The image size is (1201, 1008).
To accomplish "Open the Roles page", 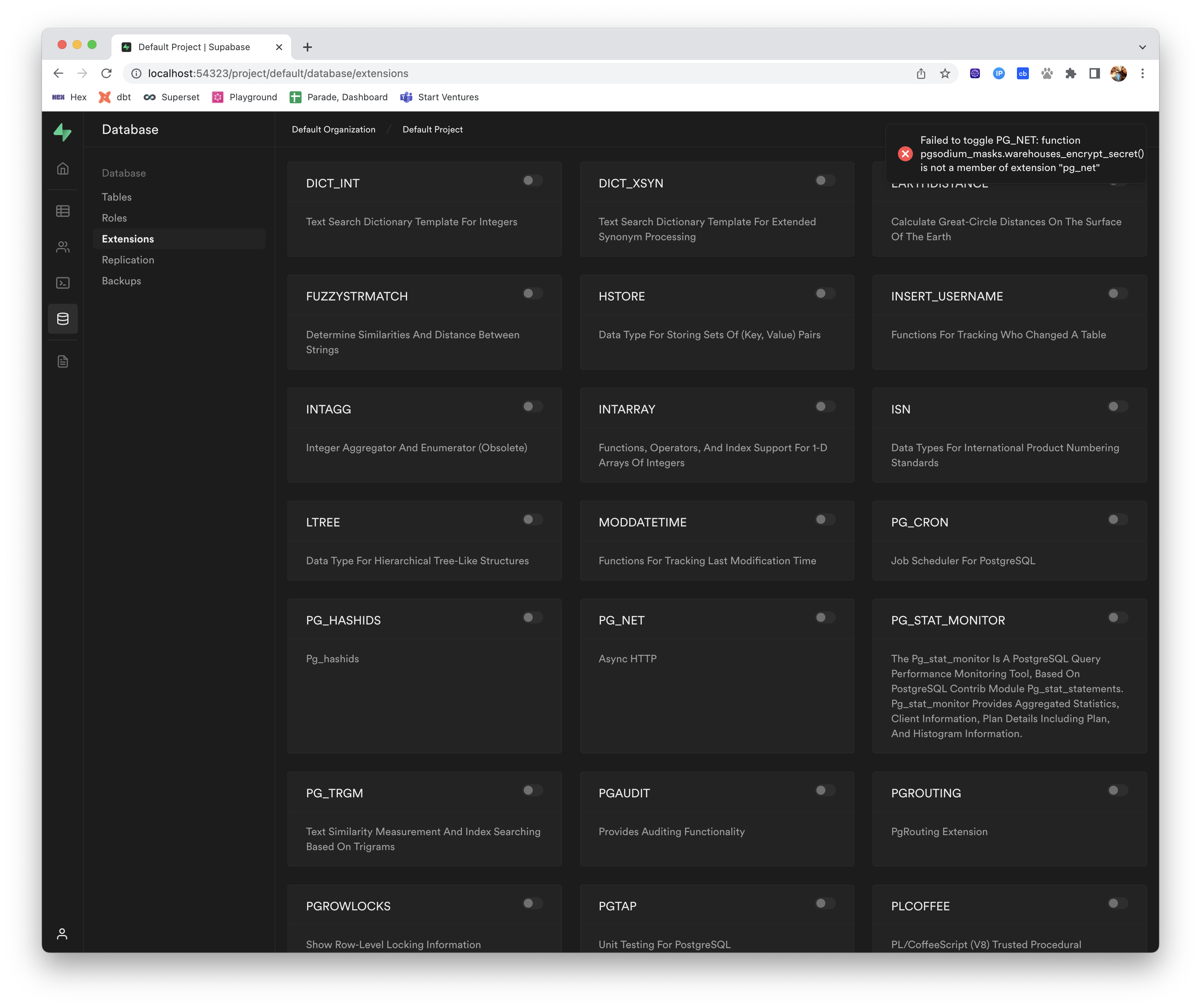I will pyautogui.click(x=114, y=218).
